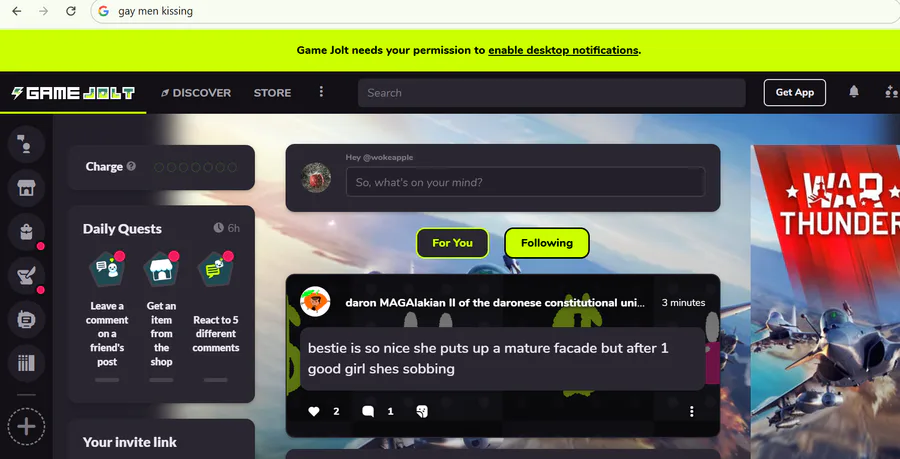Select the Following feed tab
This screenshot has height=459, width=900.
(547, 243)
